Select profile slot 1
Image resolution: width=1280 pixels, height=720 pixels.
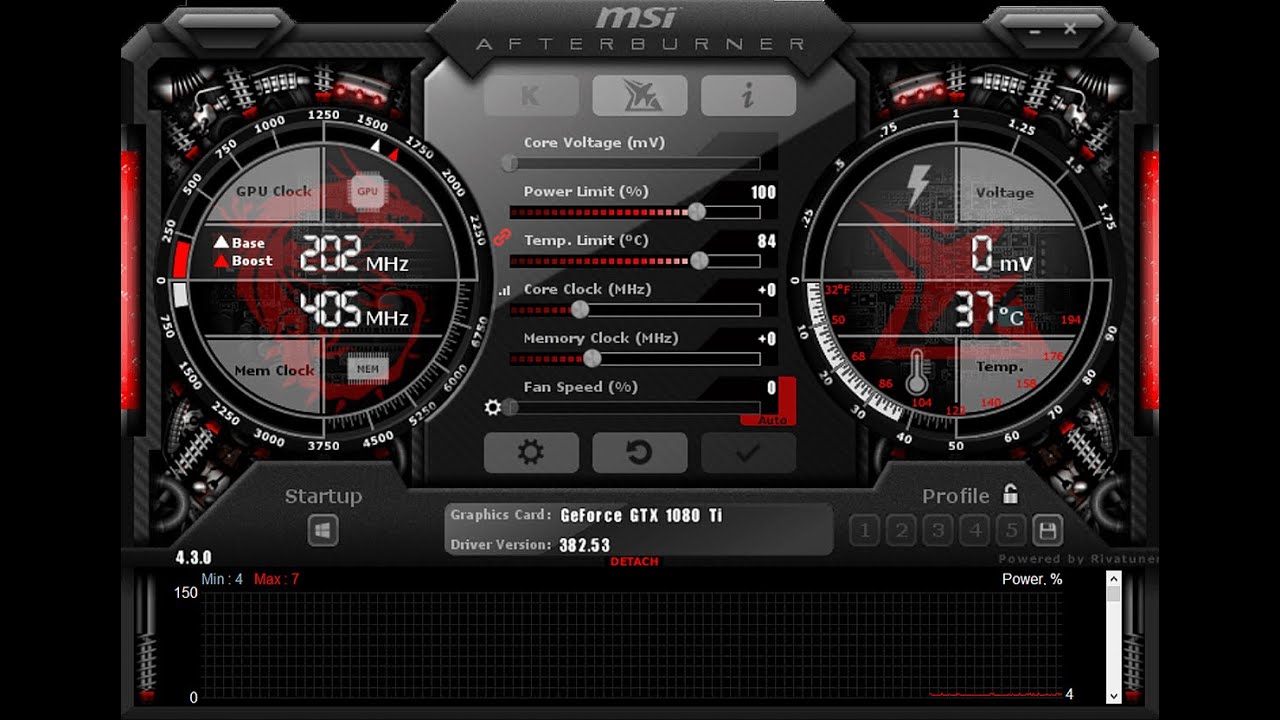864,530
